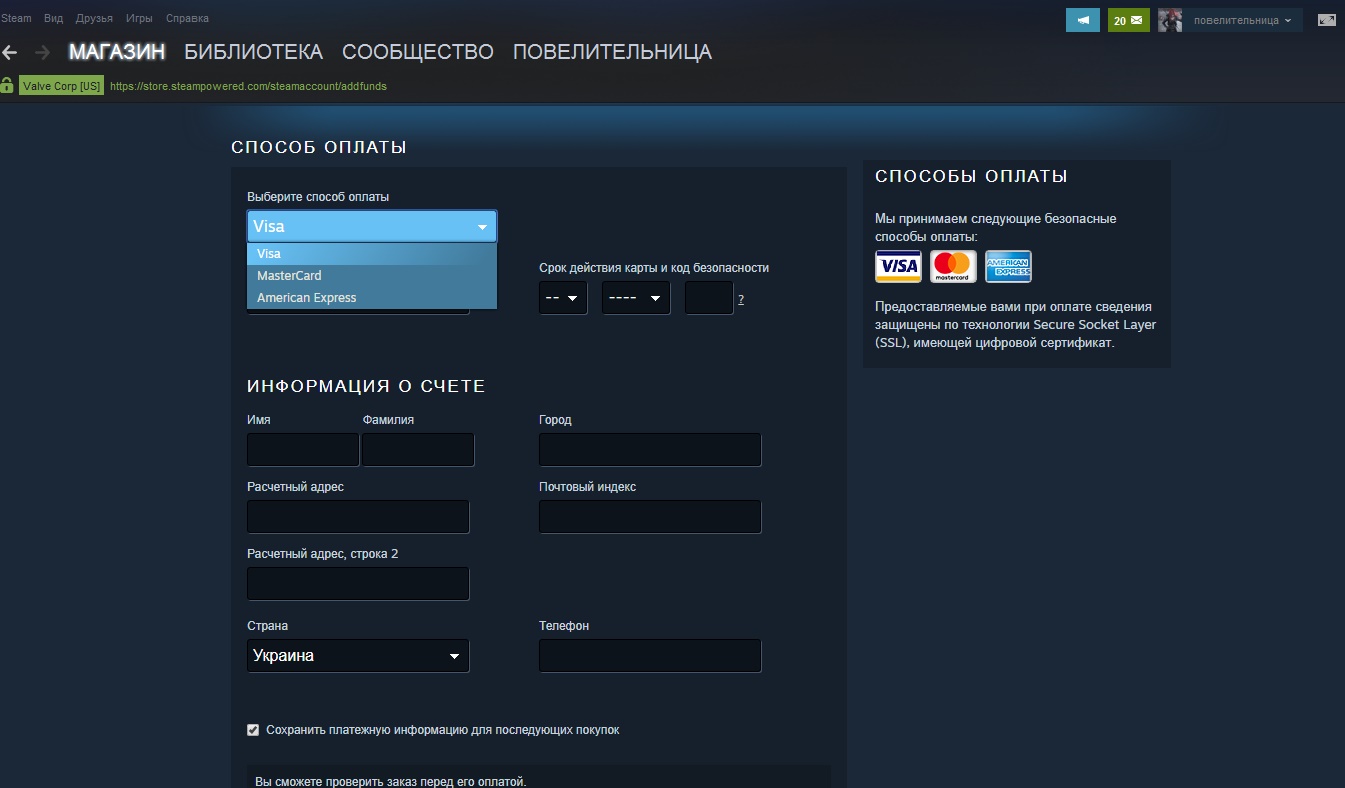Screen dimensions: 1345x788
Task: Click the Valve Corp [US] certificate badge
Action: coord(61,86)
